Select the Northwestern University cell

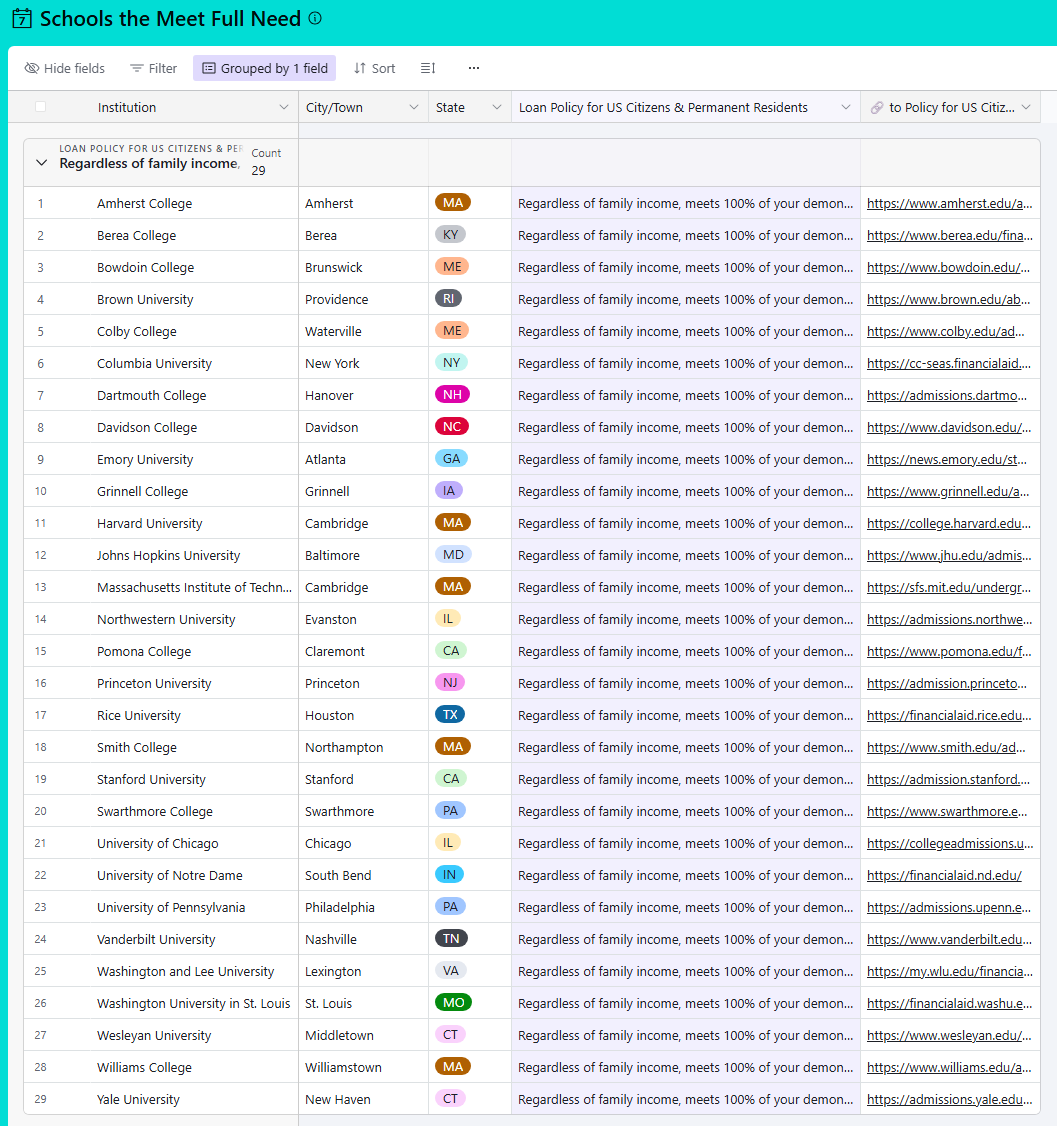[194, 619]
